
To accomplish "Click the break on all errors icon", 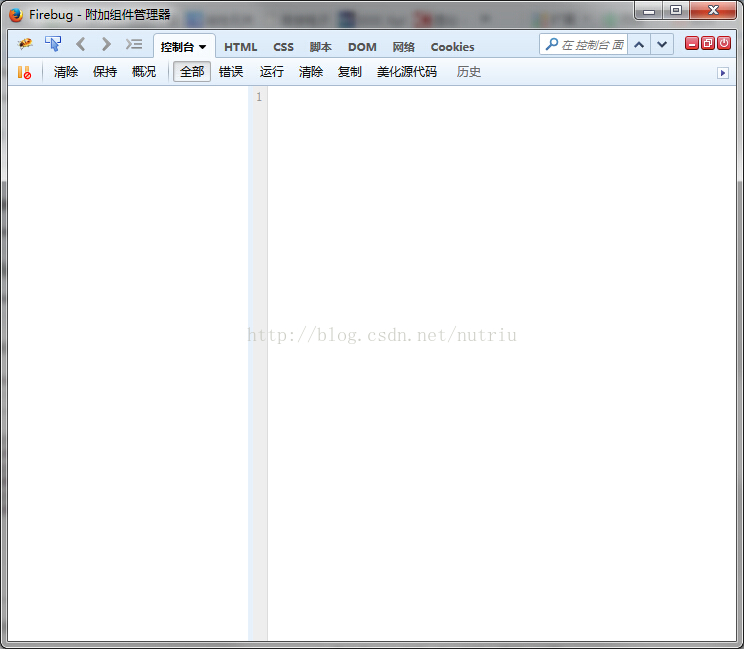I will pyautogui.click(x=24, y=73).
